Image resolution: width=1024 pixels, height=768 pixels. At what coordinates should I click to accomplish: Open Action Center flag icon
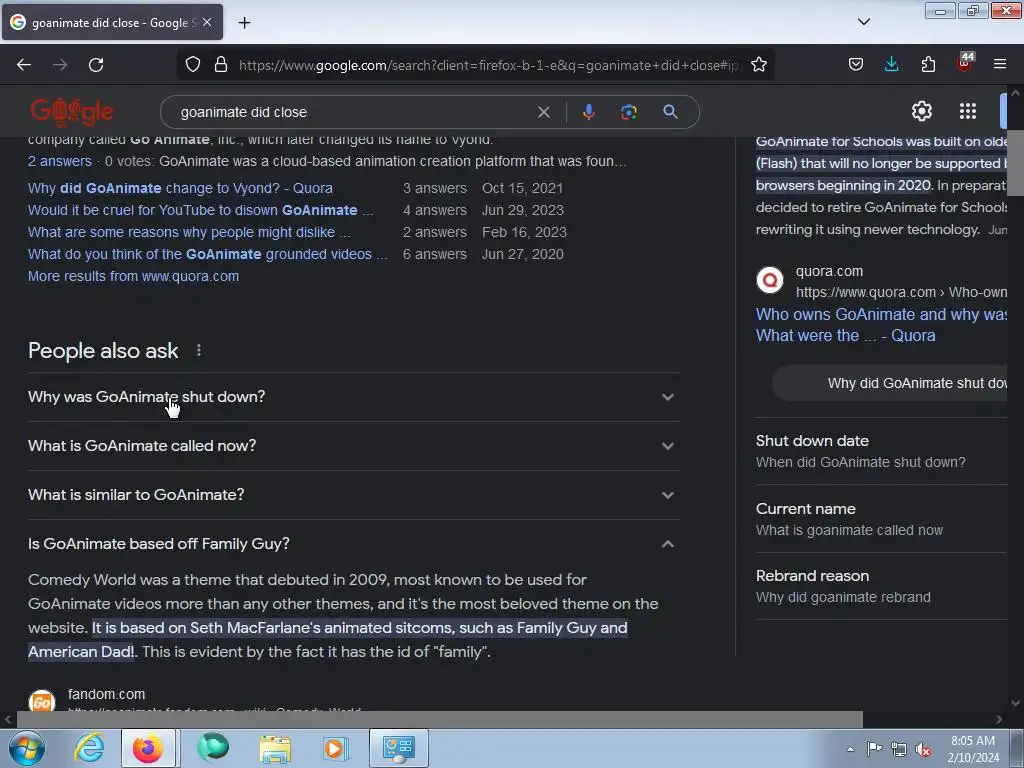874,749
